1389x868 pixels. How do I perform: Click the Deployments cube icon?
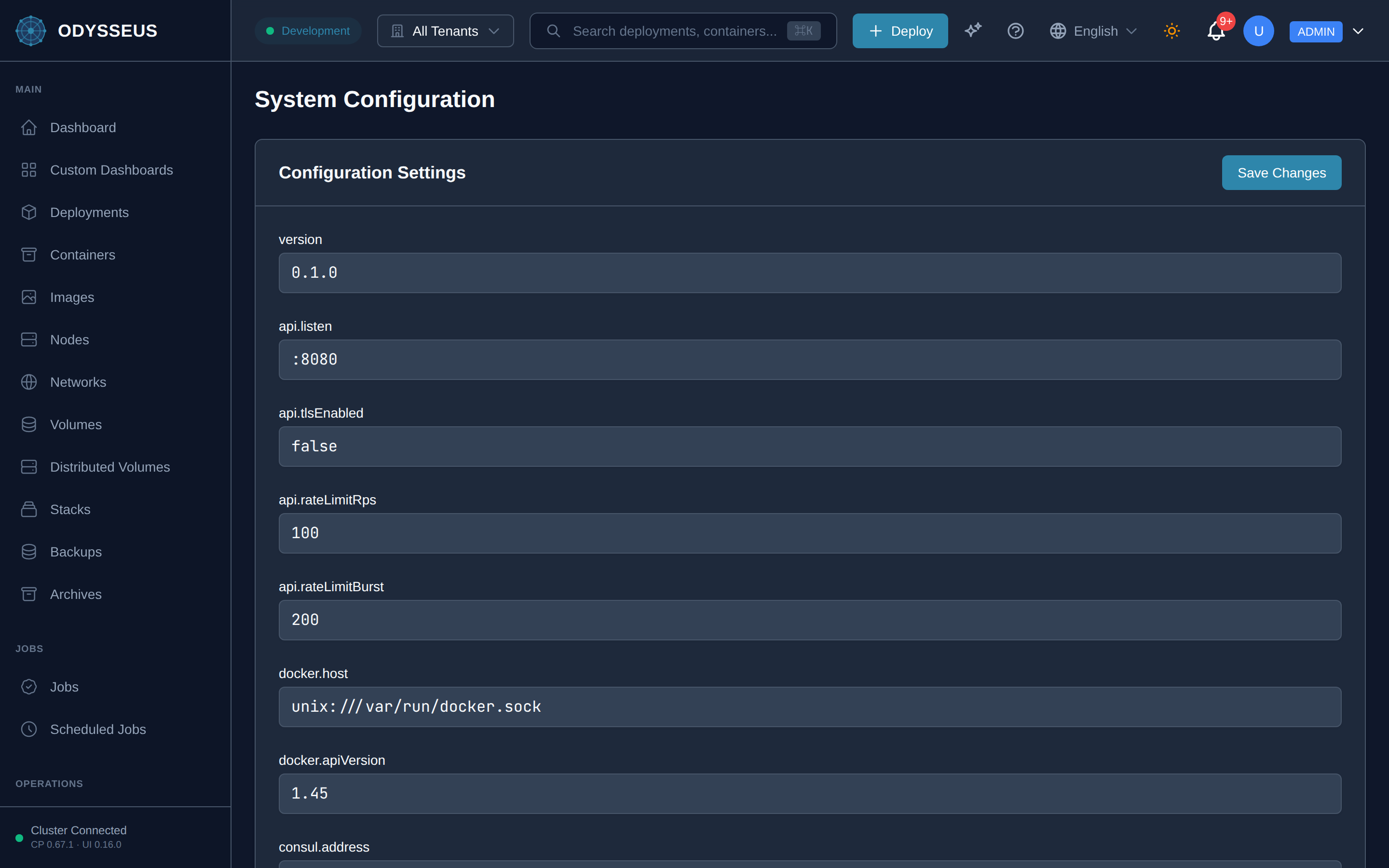[x=29, y=212]
